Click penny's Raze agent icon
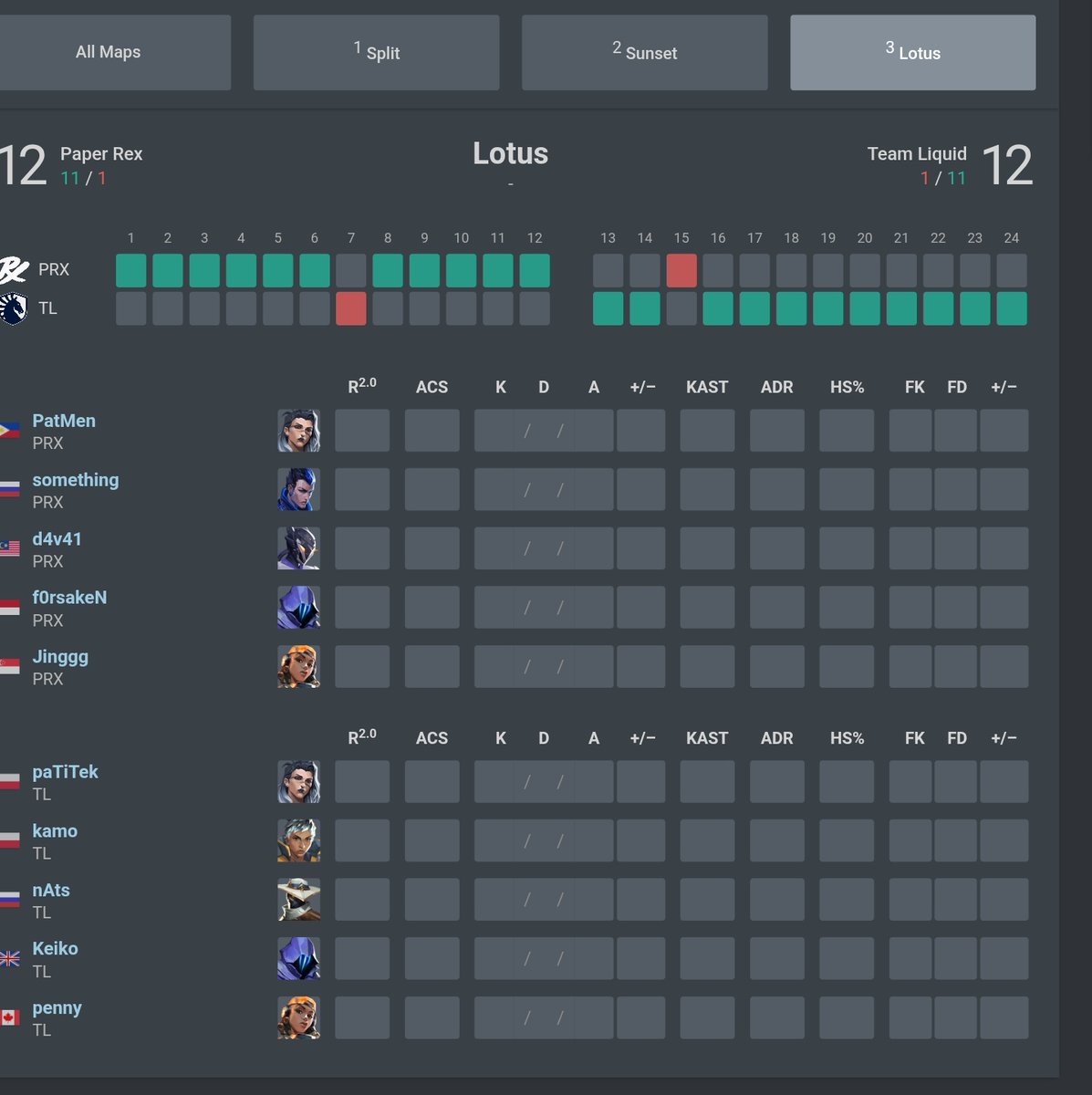Viewport: 1092px width, 1095px height. click(299, 1018)
